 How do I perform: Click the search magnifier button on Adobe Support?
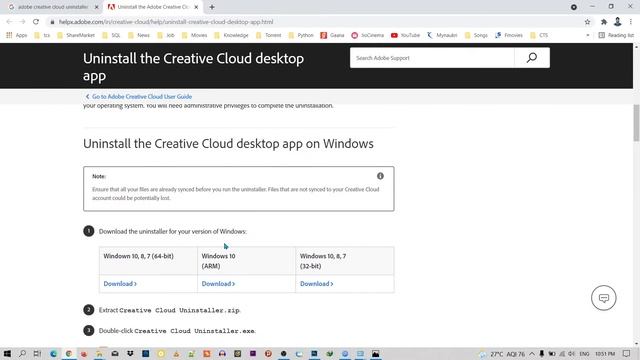[x=531, y=58]
